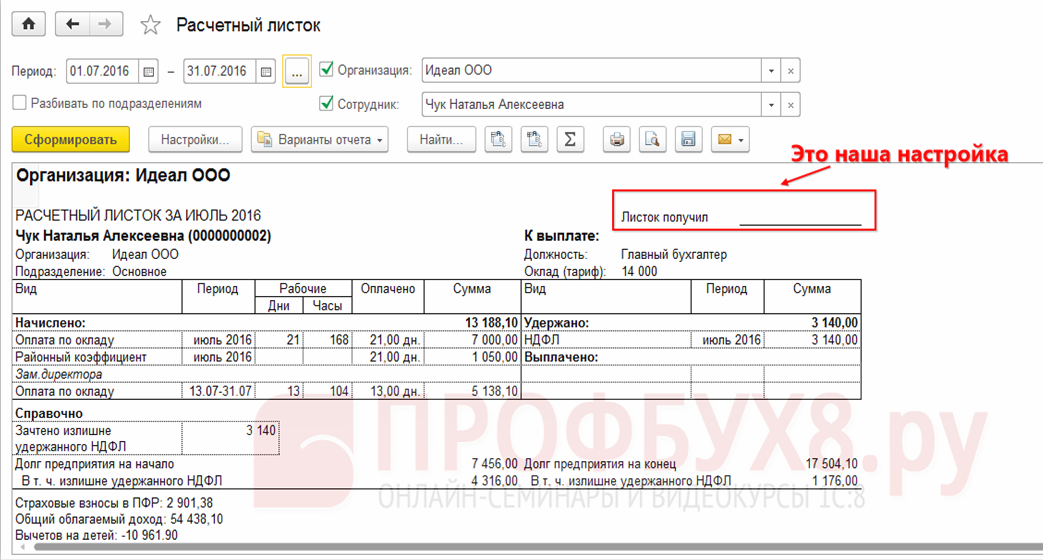The width and height of the screenshot is (1043, 560).
Task: Open the Варианты отчета dropdown menu
Action: coord(319,140)
